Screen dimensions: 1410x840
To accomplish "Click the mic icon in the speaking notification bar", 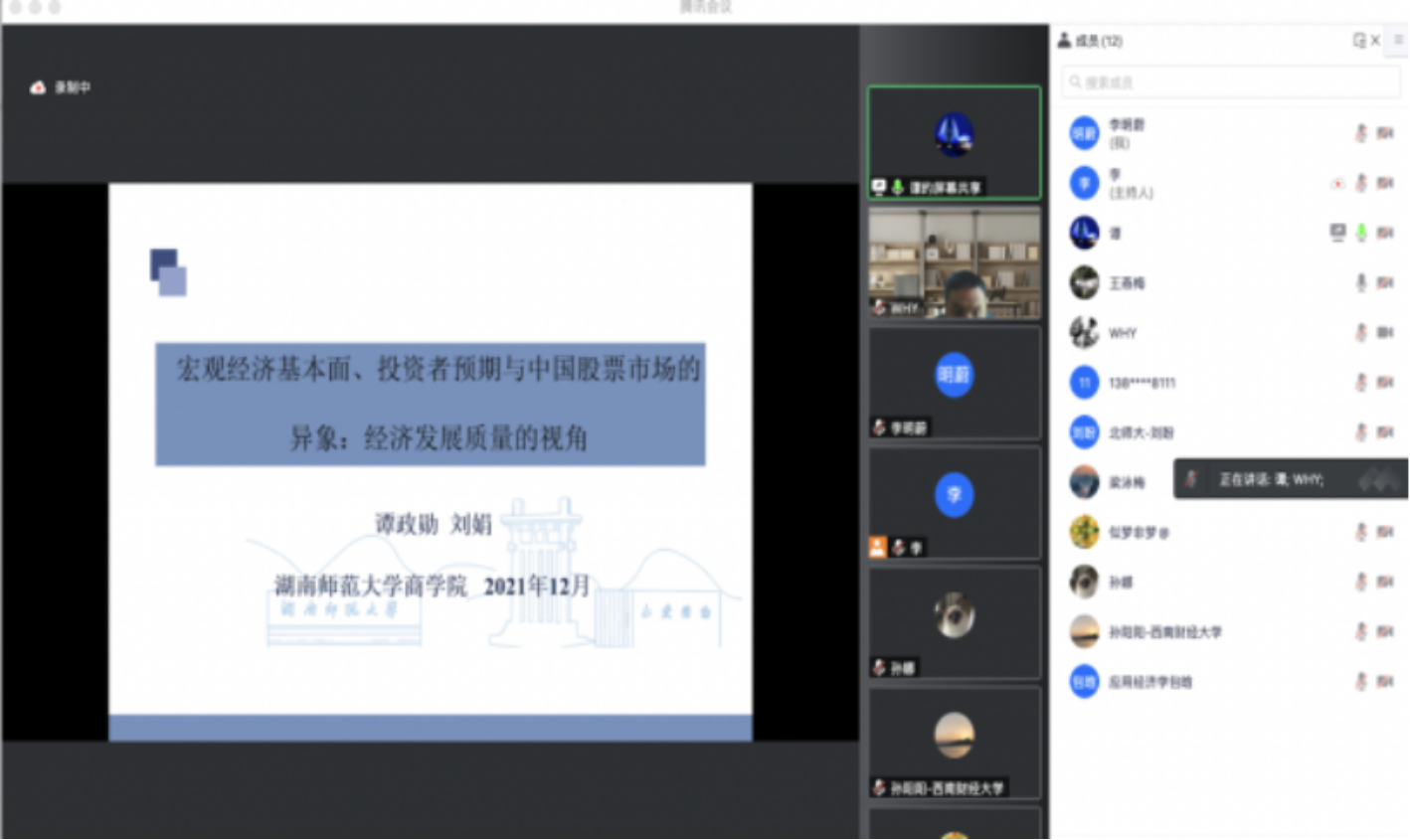I will pyautogui.click(x=1191, y=480).
